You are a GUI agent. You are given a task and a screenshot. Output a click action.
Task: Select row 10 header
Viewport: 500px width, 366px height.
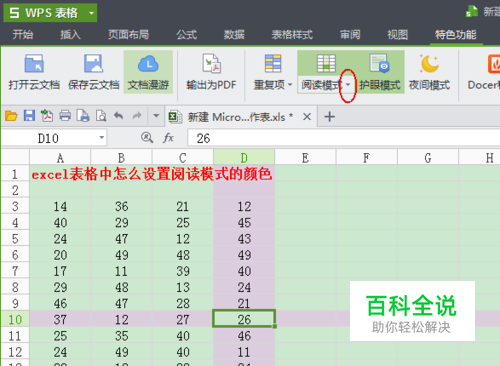[15, 319]
